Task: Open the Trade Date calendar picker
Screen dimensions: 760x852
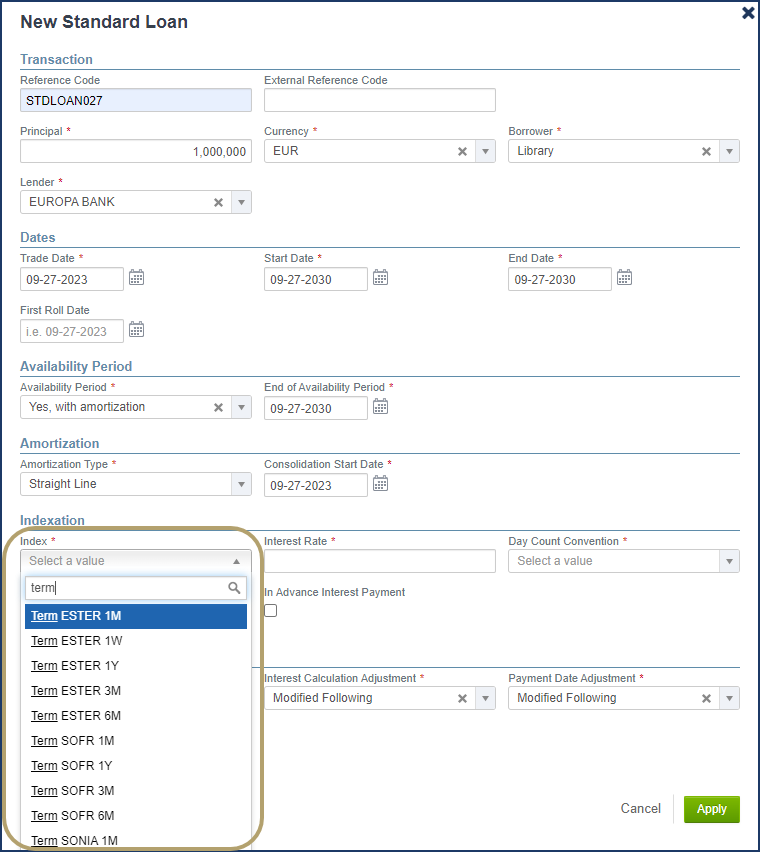Action: (136, 278)
